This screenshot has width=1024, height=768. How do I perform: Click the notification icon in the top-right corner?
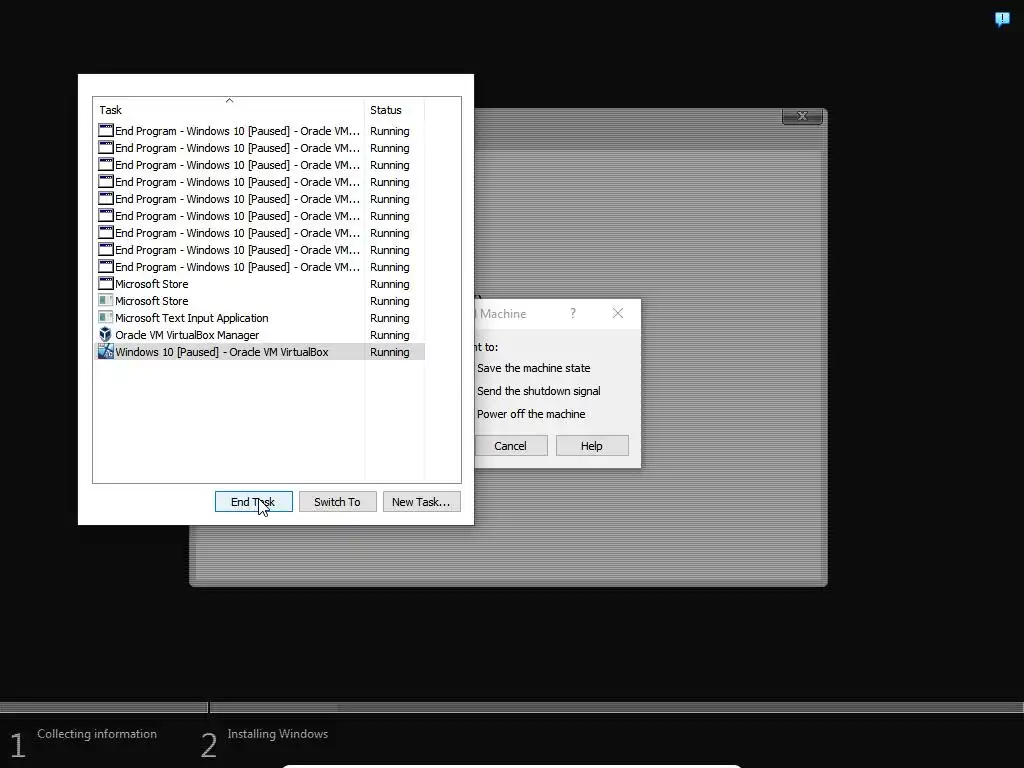click(1002, 19)
